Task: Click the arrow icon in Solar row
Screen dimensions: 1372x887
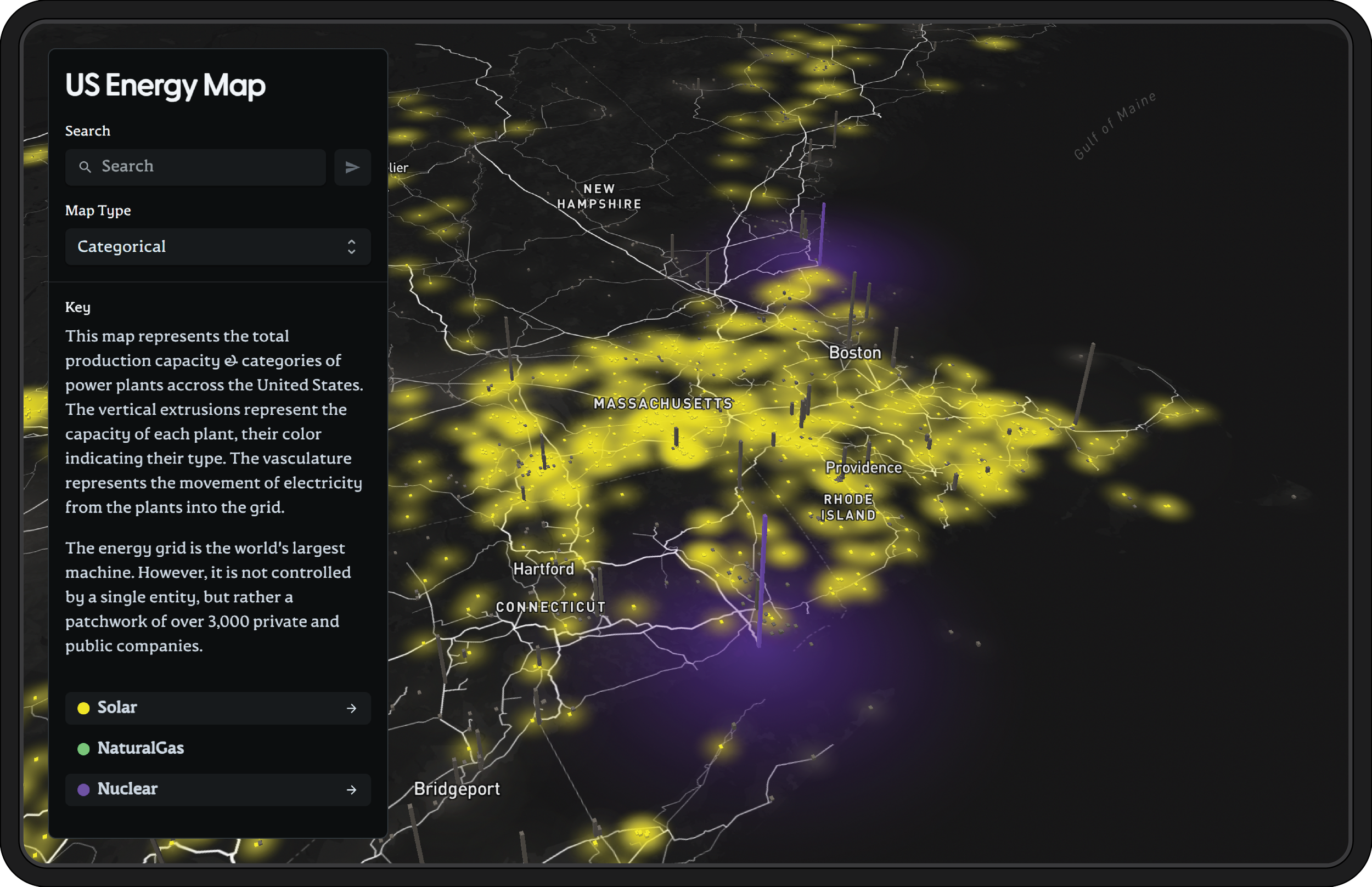Action: [x=351, y=709]
